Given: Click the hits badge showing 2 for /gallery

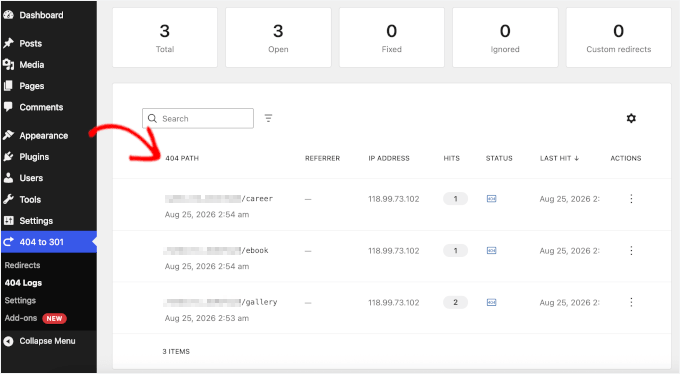Looking at the screenshot, I should [455, 302].
